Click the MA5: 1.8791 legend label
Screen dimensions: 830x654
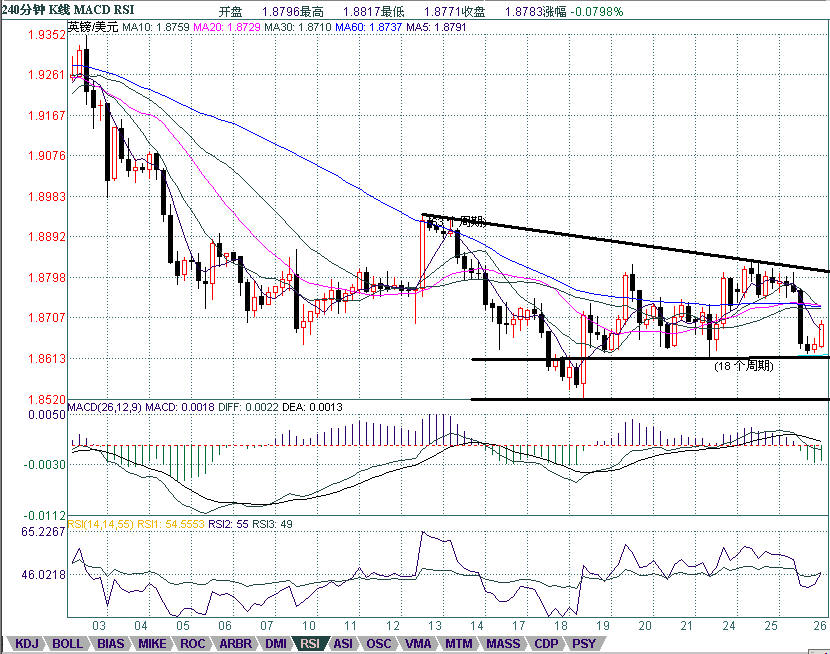click(x=436, y=27)
